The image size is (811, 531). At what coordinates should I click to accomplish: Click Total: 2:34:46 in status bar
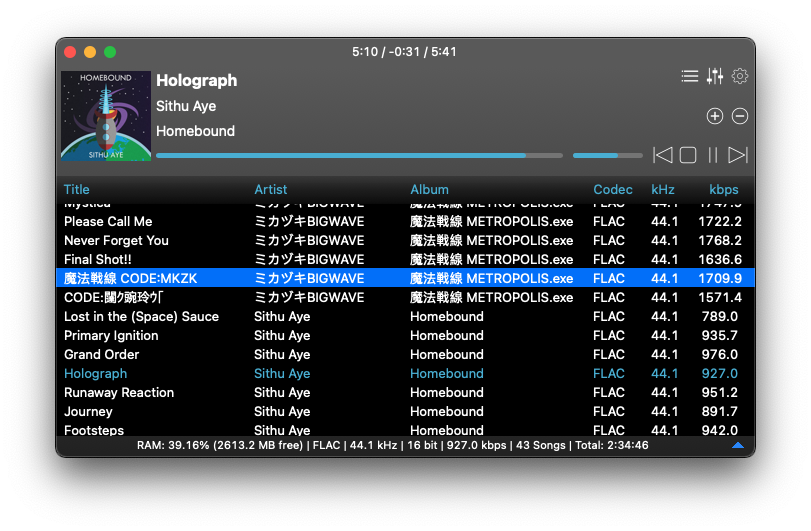611,445
